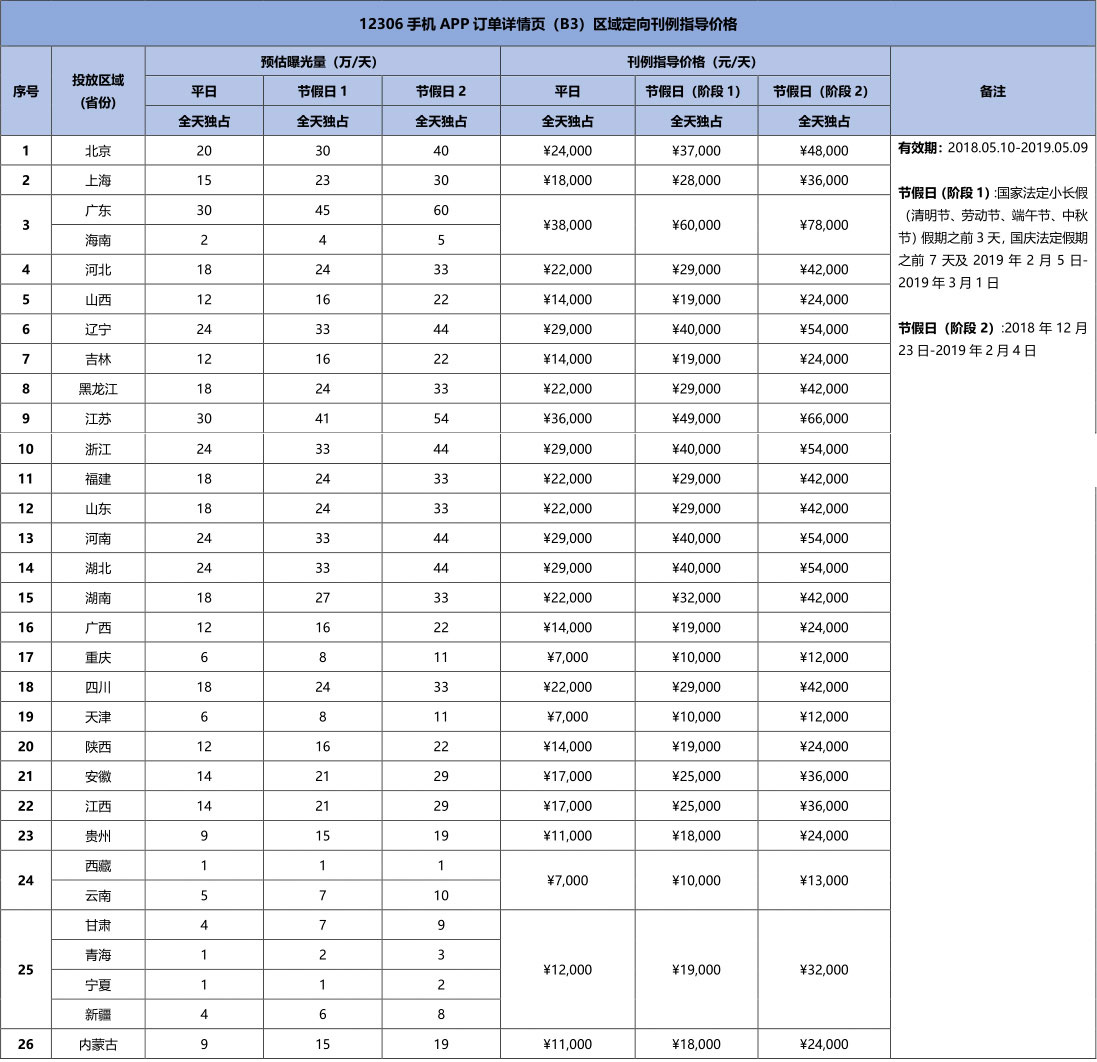Select the 甘肃 region cell
Screen dimensions: 1097x1062
pyautogui.click(x=98, y=925)
